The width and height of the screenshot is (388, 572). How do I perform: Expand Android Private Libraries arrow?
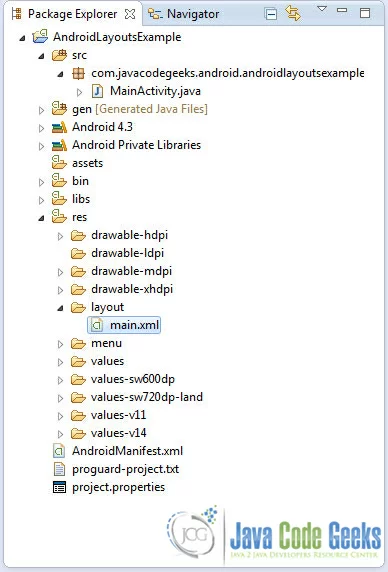click(x=42, y=146)
